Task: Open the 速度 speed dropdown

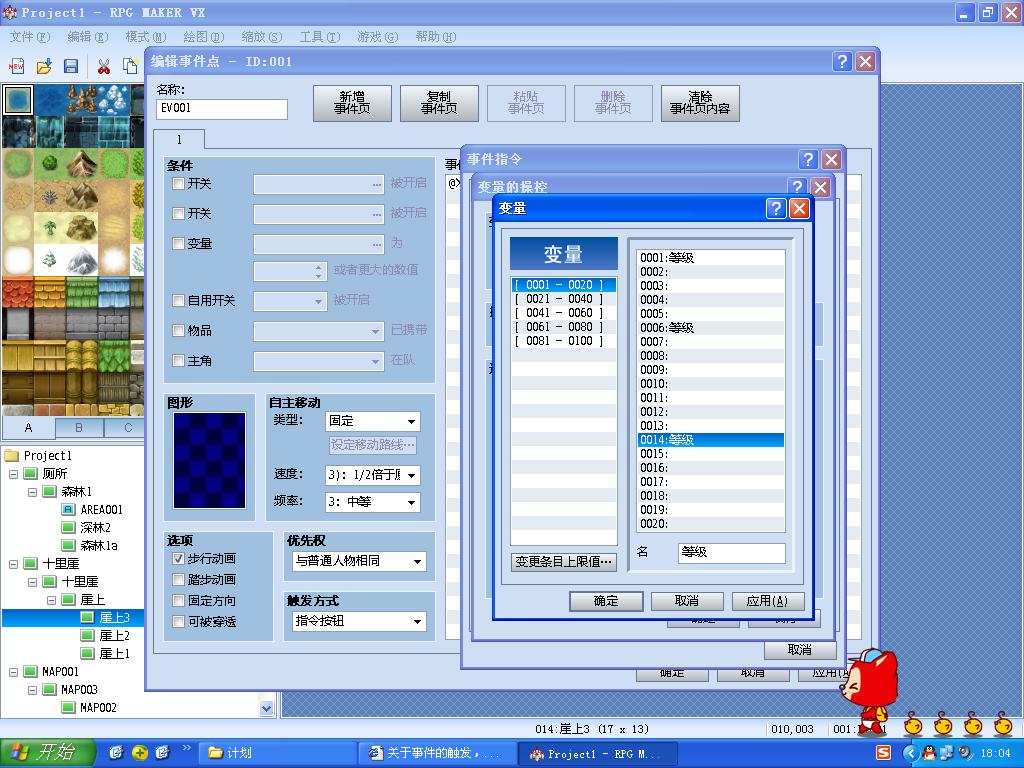Action: 372,475
